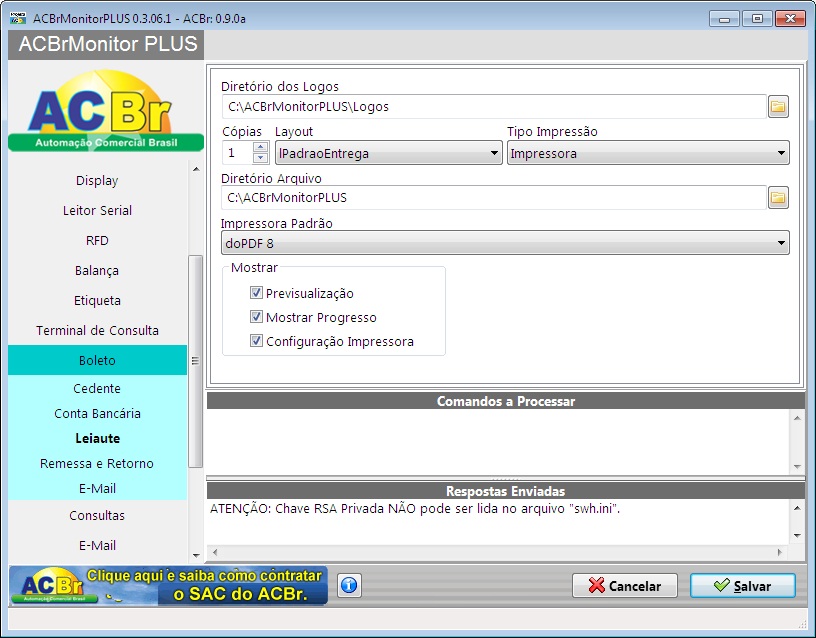Screen dimensions: 816x638
Task: Click the Respostas Enviadas header
Action: tap(506, 491)
